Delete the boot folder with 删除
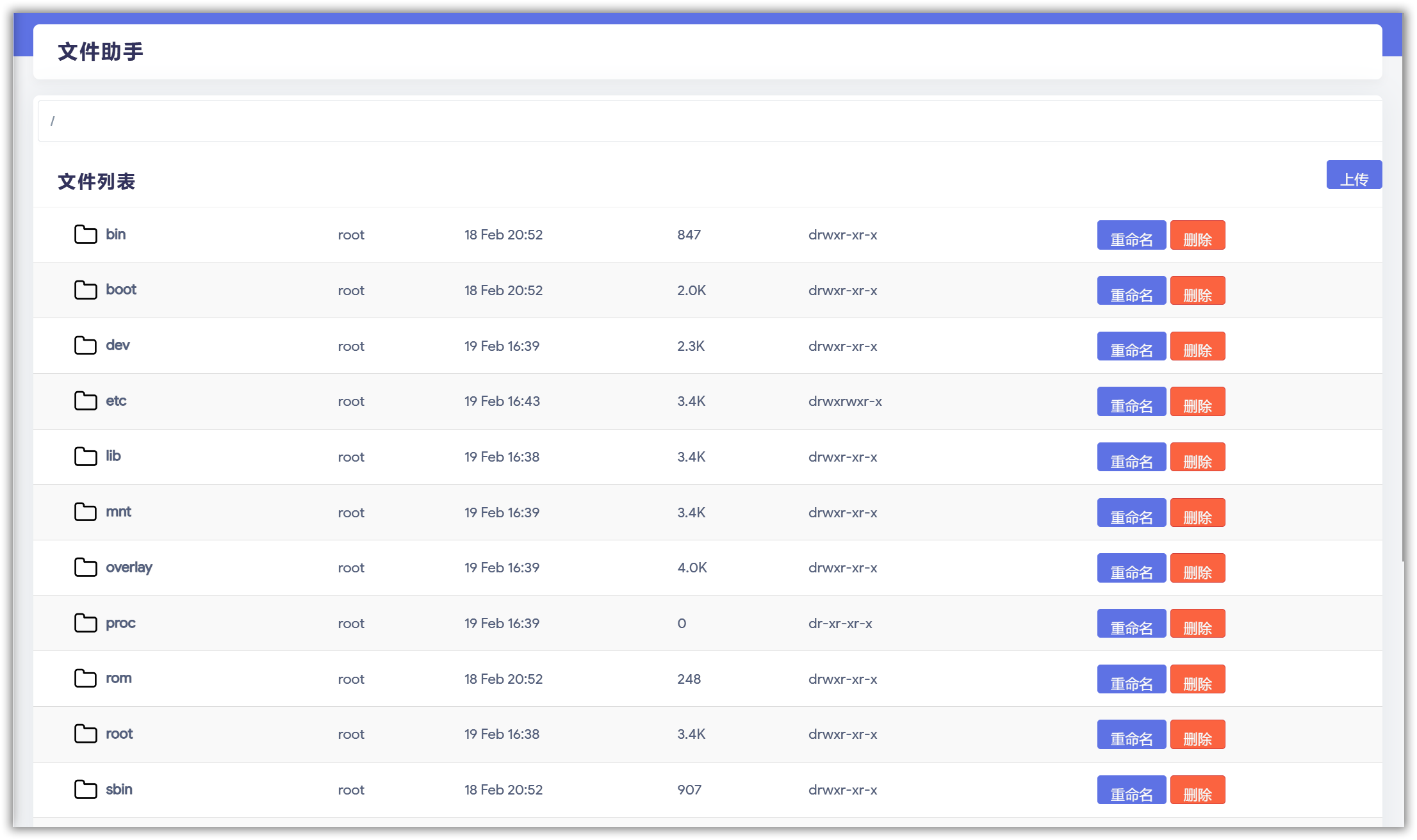 click(1197, 291)
